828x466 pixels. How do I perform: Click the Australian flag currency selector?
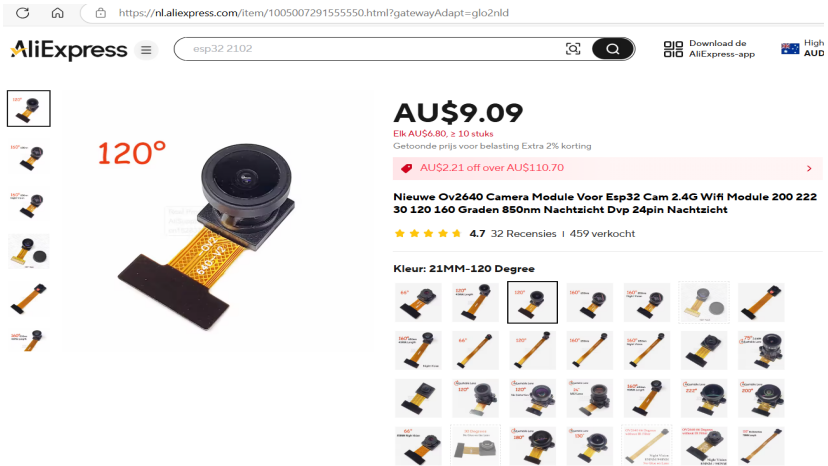[790, 49]
